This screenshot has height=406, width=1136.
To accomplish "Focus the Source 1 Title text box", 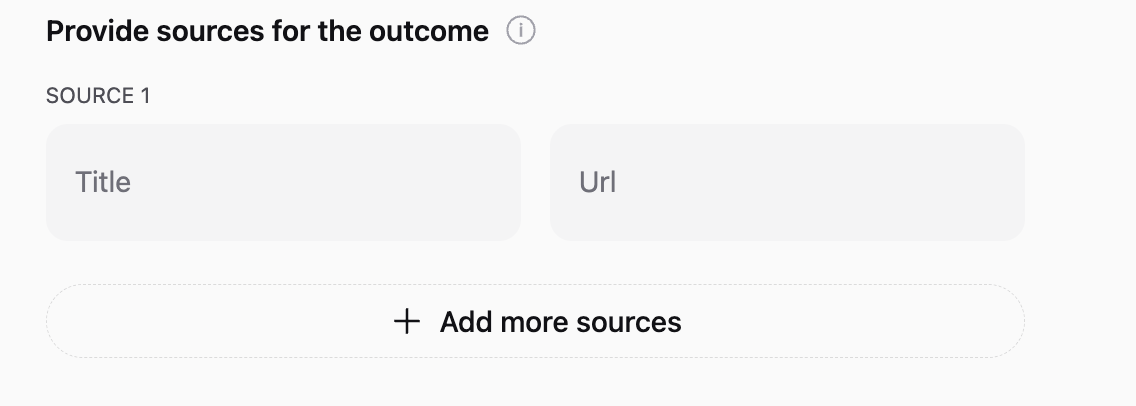I will coord(283,182).
